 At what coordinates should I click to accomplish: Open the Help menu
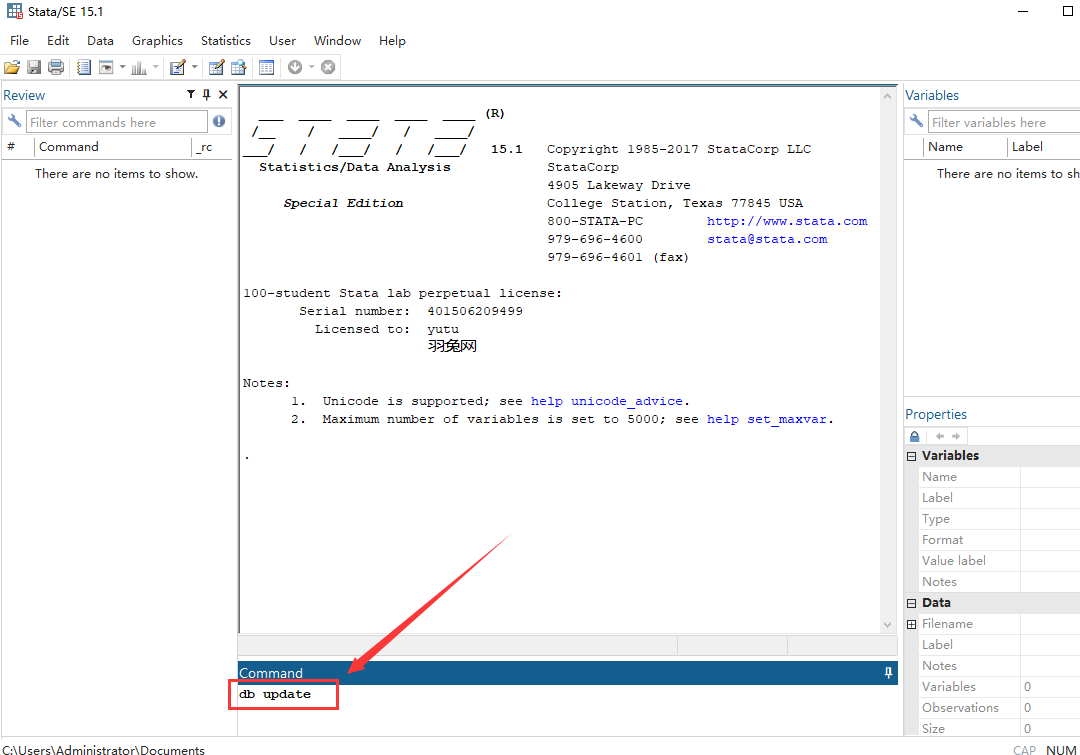392,41
